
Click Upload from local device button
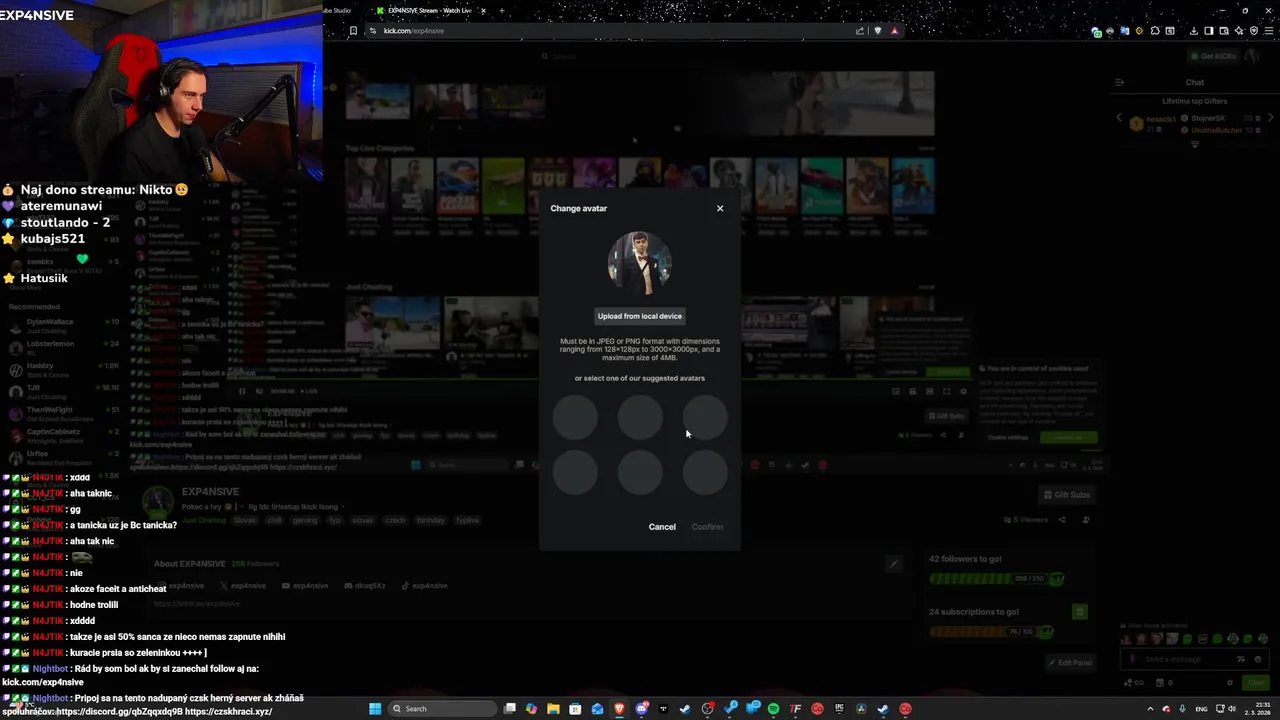(640, 316)
